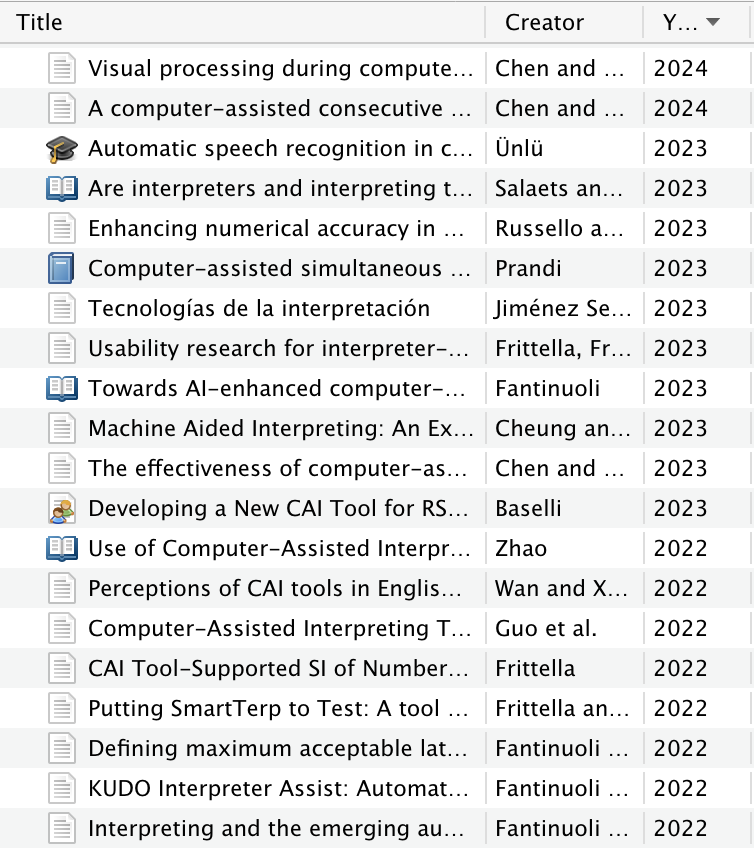754x848 pixels.
Task: Click the article icon next to Tecnologías de la interpretación
Action: 62,309
